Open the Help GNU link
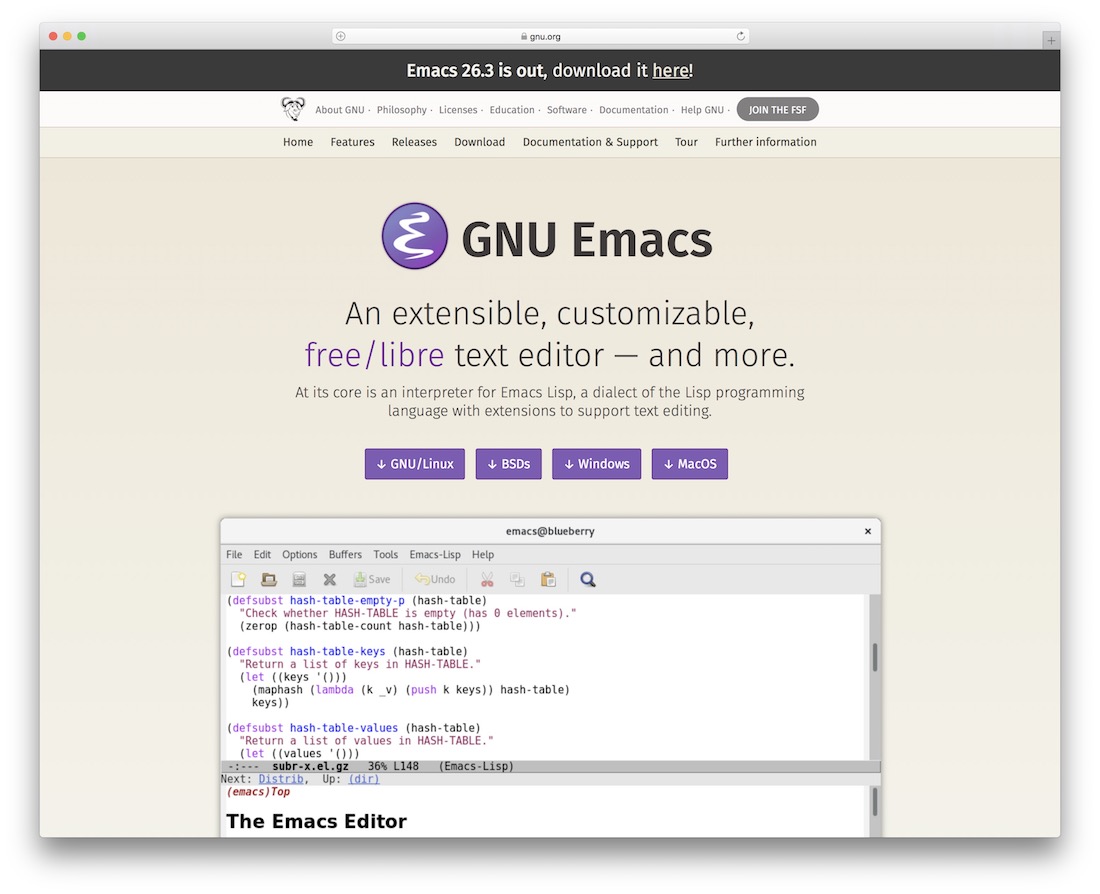 click(702, 109)
